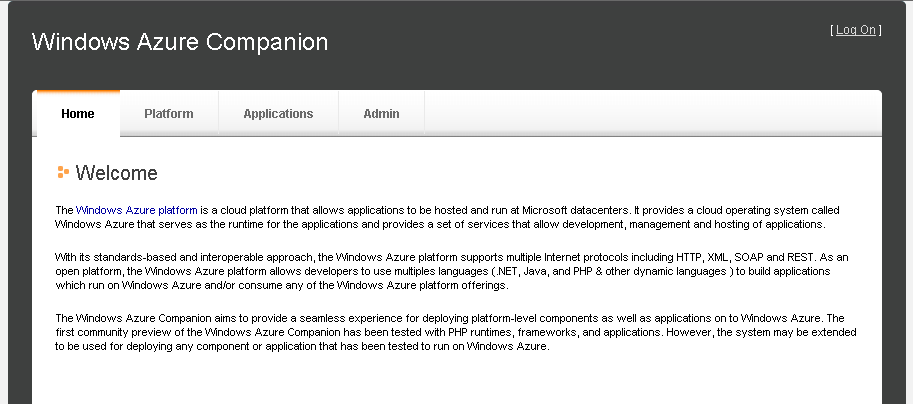Image resolution: width=913 pixels, height=404 pixels.
Task: Click the Log On link
Action: tap(856, 30)
